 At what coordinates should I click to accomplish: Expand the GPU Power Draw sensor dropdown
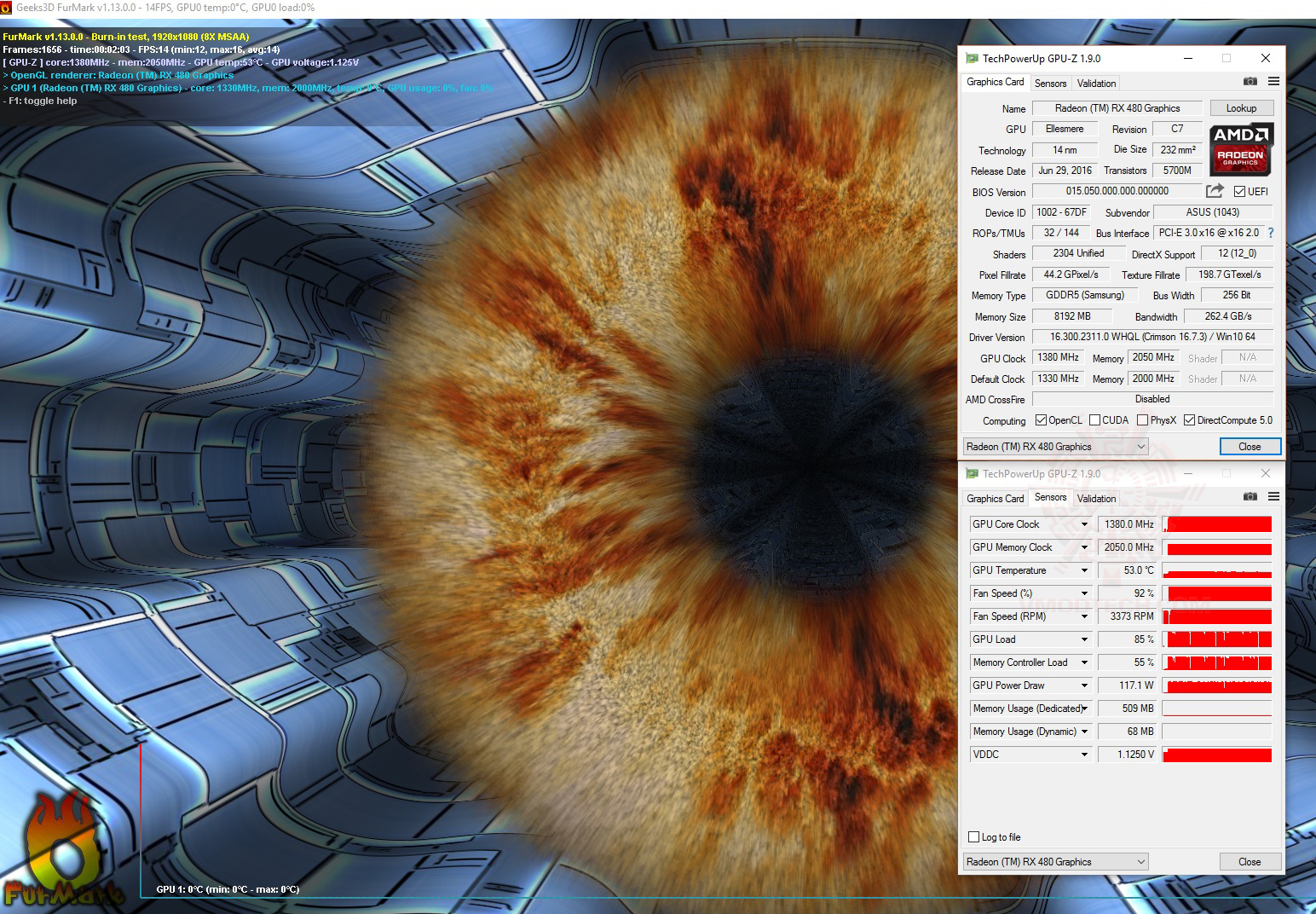pyautogui.click(x=1084, y=685)
